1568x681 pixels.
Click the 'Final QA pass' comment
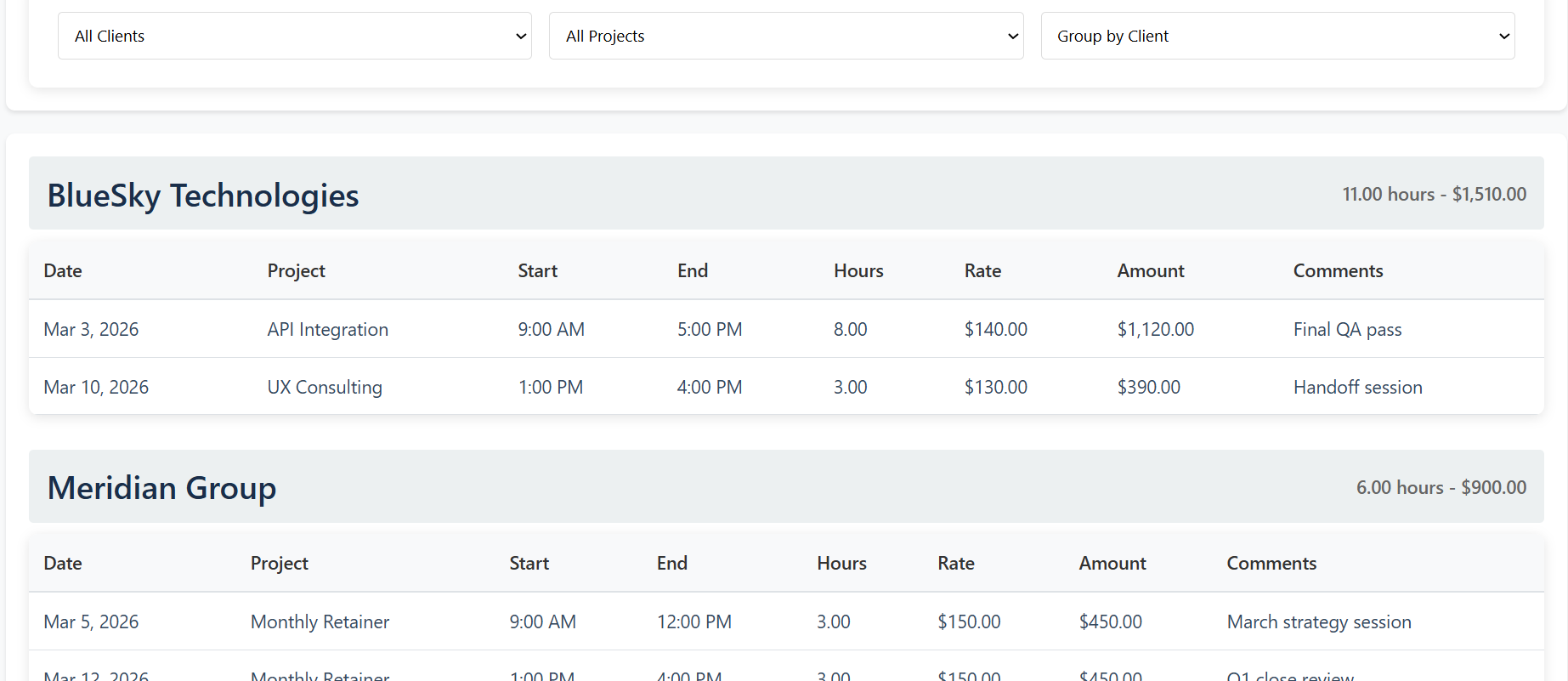1347,329
